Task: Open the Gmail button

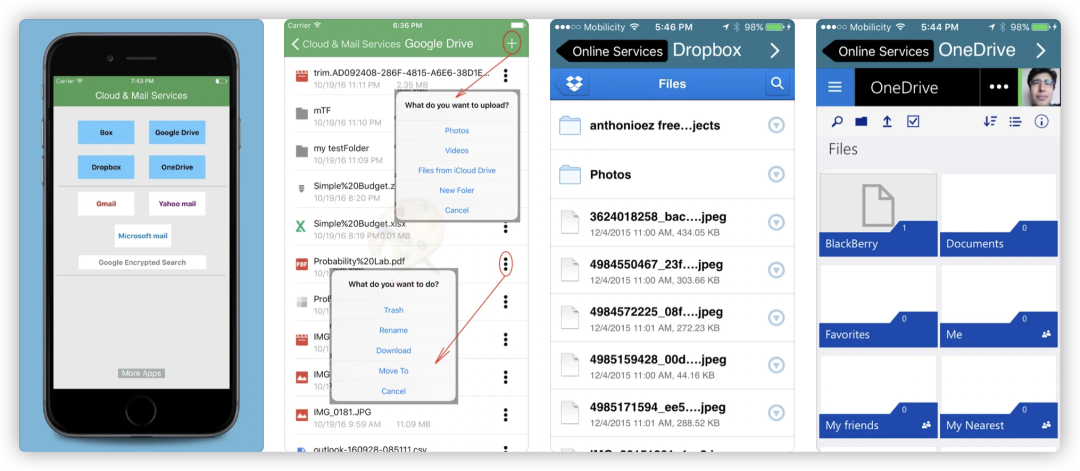Action: coord(106,204)
